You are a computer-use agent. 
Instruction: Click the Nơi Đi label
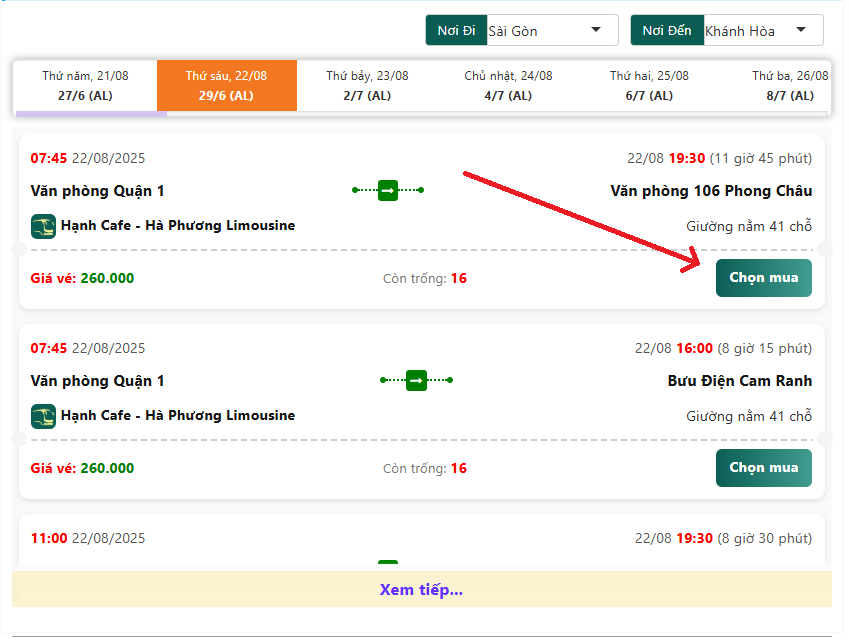456,30
